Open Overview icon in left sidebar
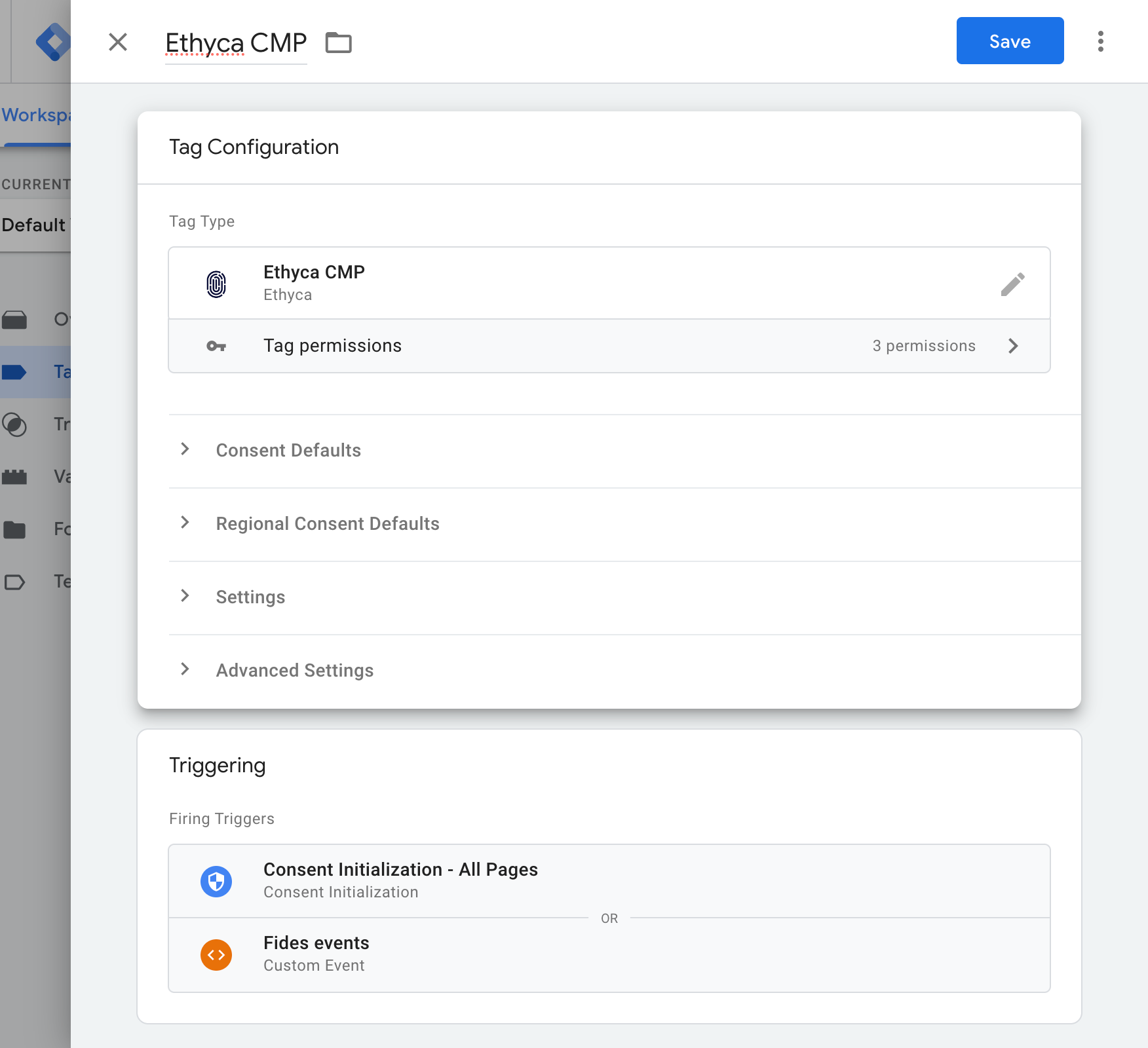1148x1048 pixels. coord(14,320)
